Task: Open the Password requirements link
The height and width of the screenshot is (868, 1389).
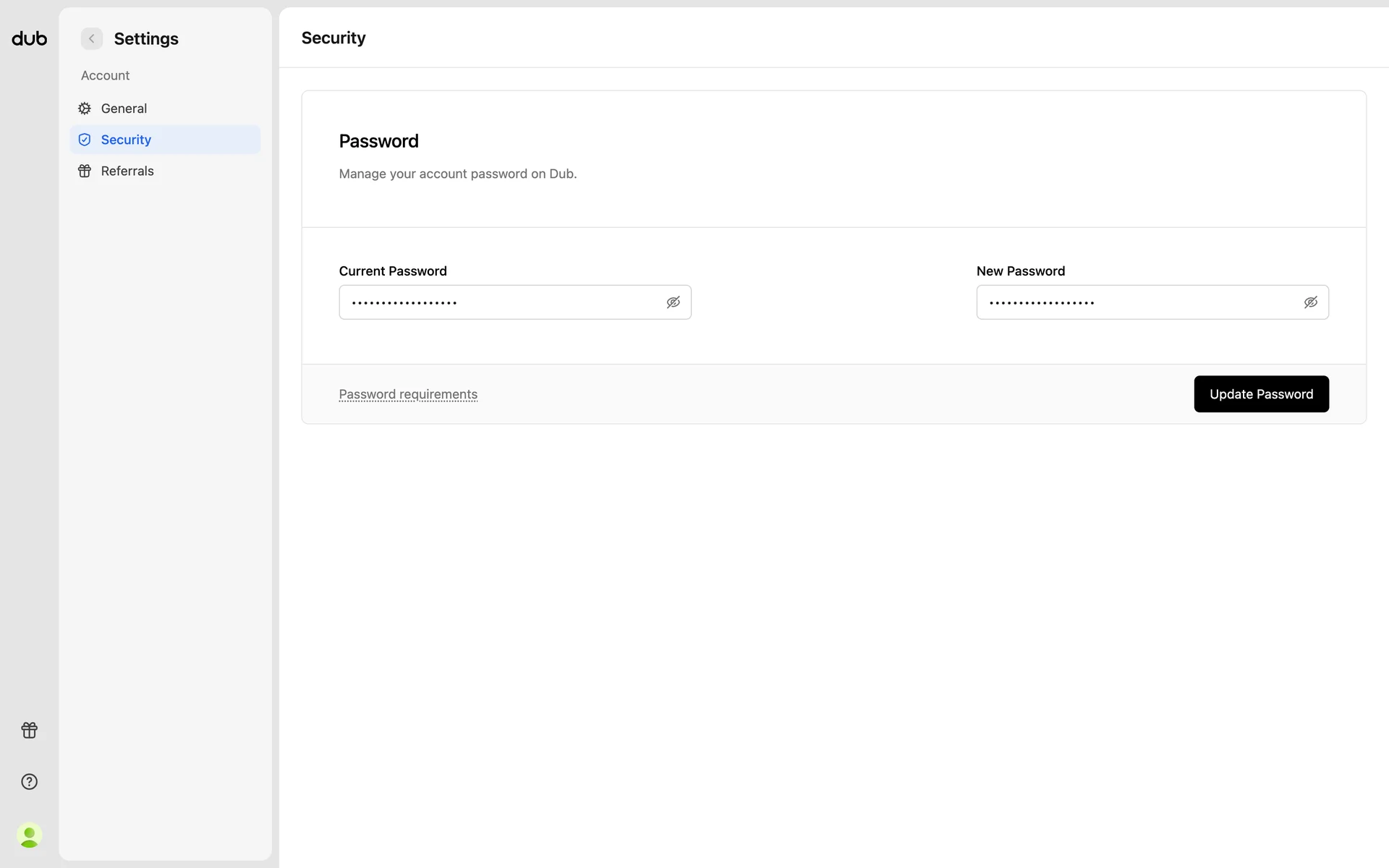Action: (x=408, y=394)
